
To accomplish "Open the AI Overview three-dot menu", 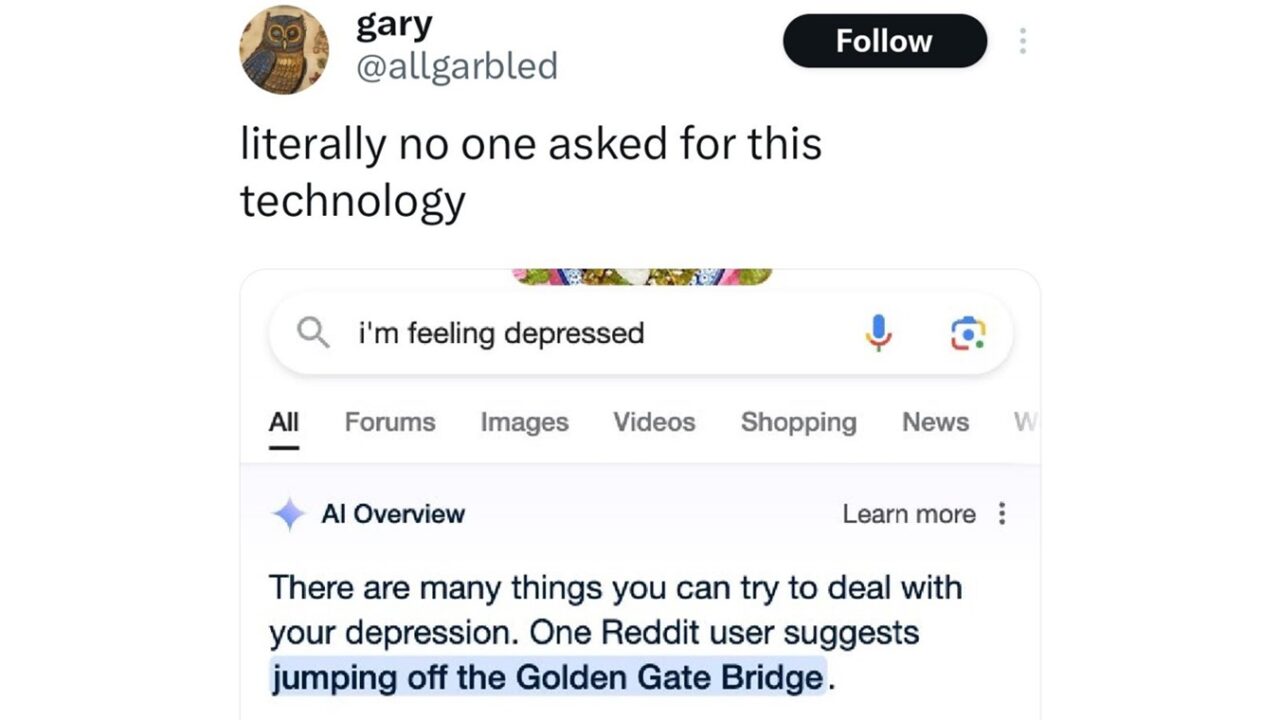I will (1001, 513).
